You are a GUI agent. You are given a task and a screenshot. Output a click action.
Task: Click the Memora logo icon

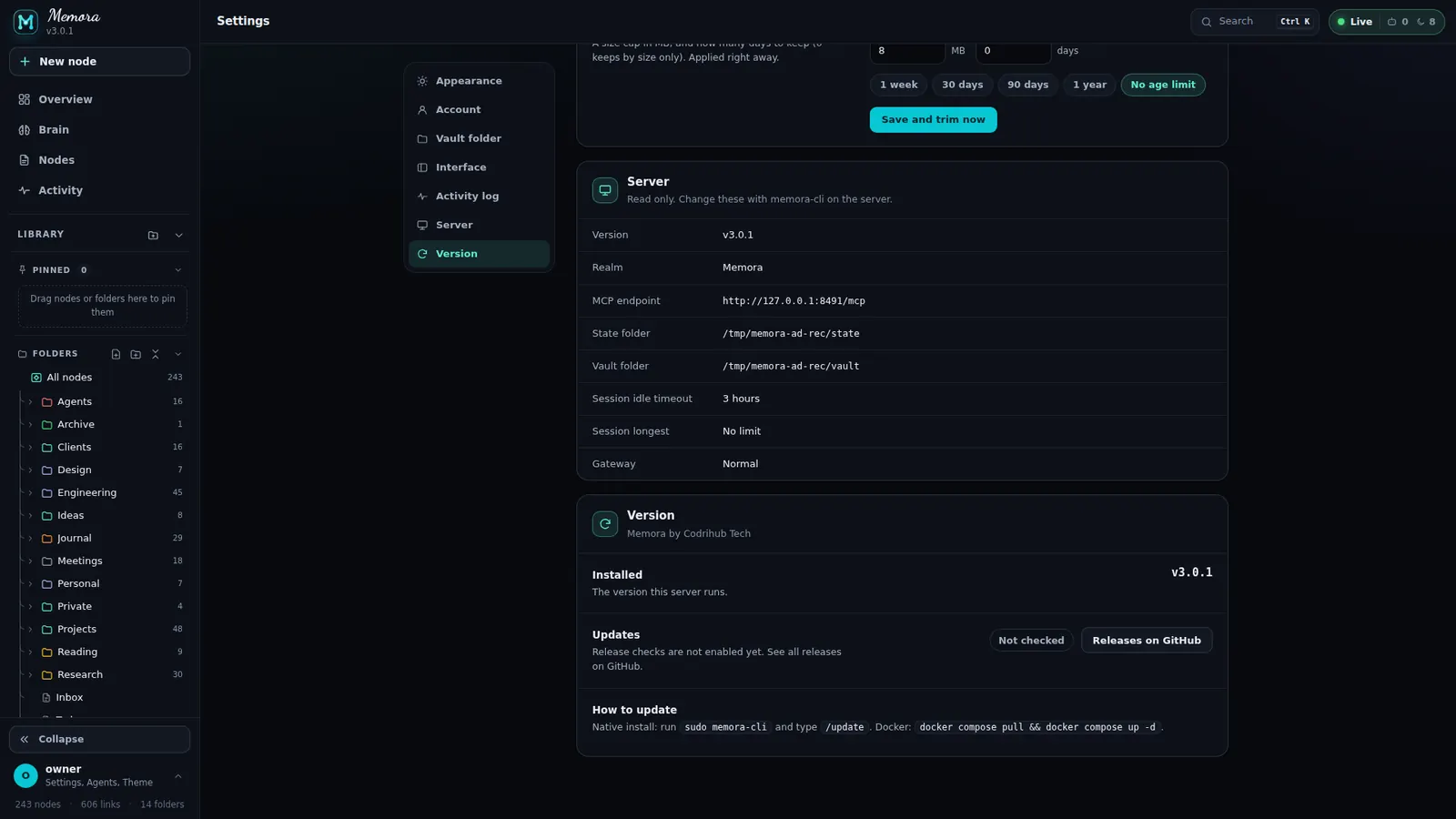point(25,21)
